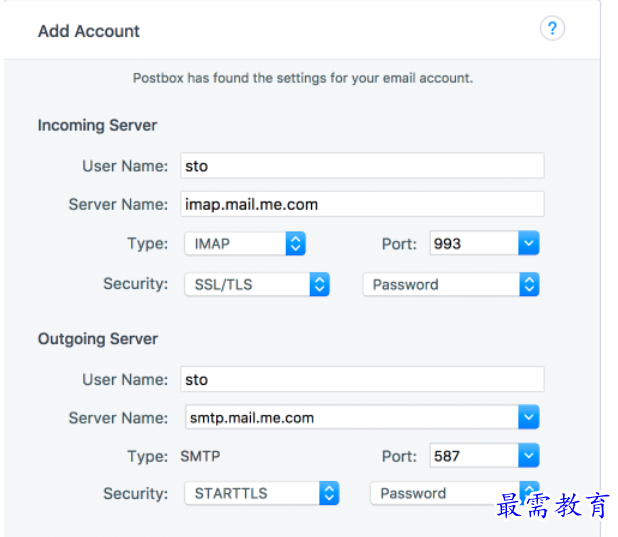
Task: Open help with the question mark icon
Action: click(x=552, y=28)
